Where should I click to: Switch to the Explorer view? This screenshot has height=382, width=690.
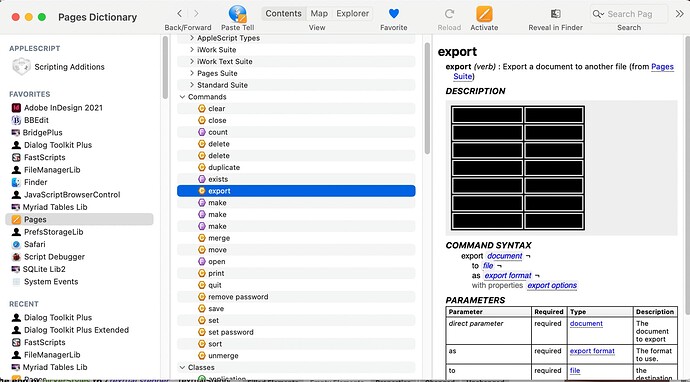(352, 14)
